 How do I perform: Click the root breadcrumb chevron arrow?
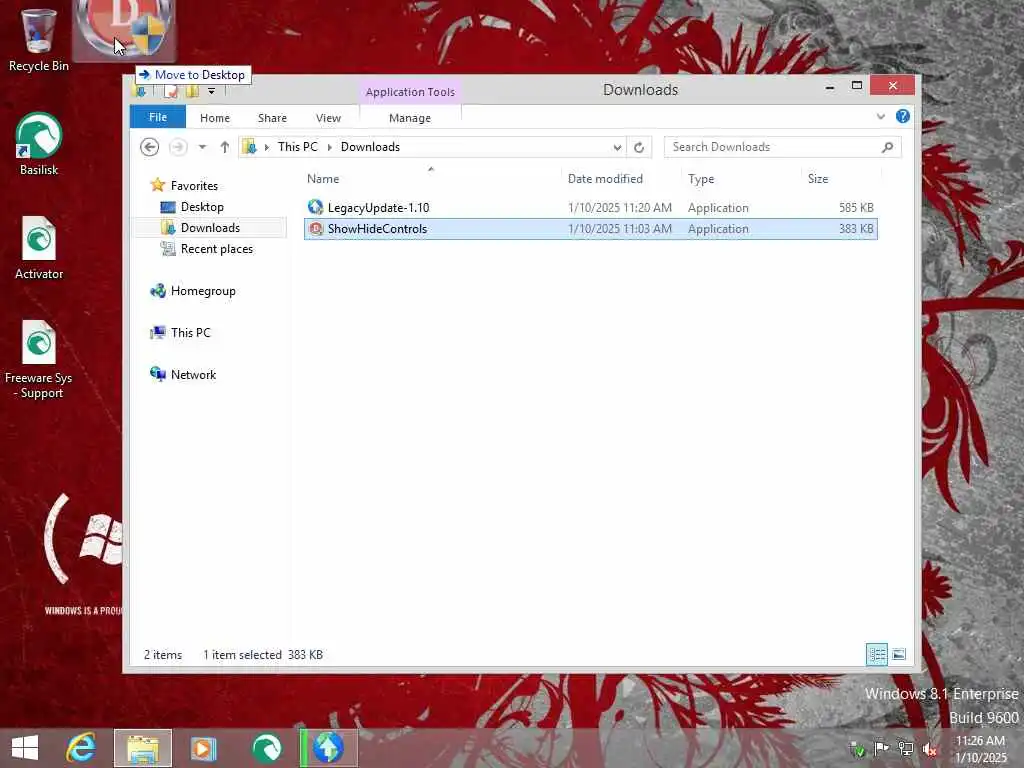pos(266,147)
